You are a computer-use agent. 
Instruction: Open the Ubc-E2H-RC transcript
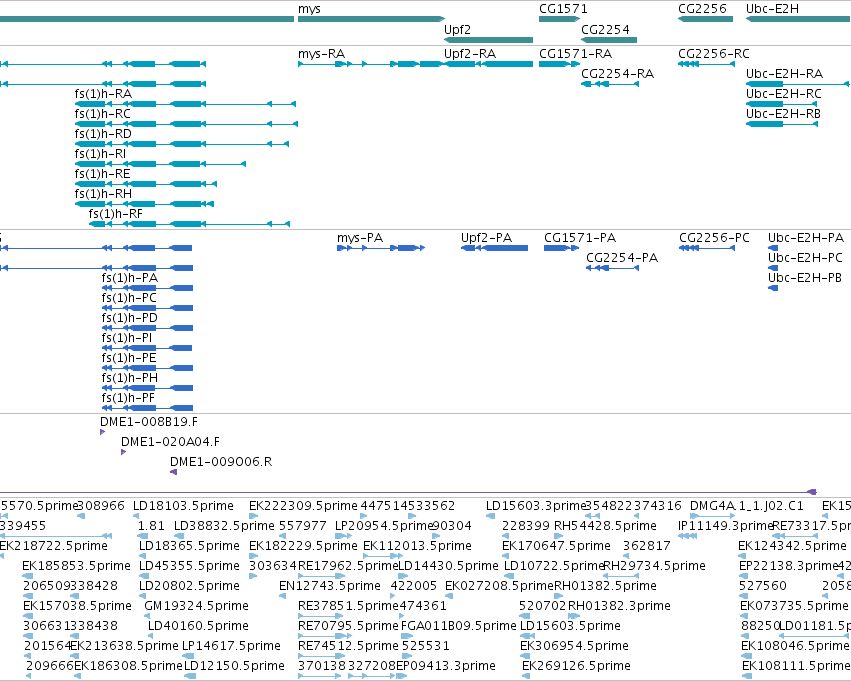click(x=782, y=104)
